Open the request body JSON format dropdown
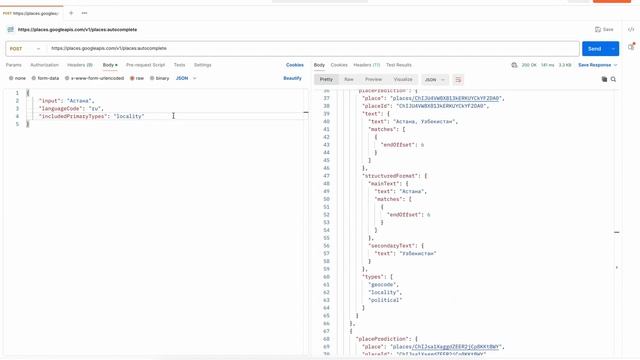This screenshot has height=360, width=640. pos(186,78)
